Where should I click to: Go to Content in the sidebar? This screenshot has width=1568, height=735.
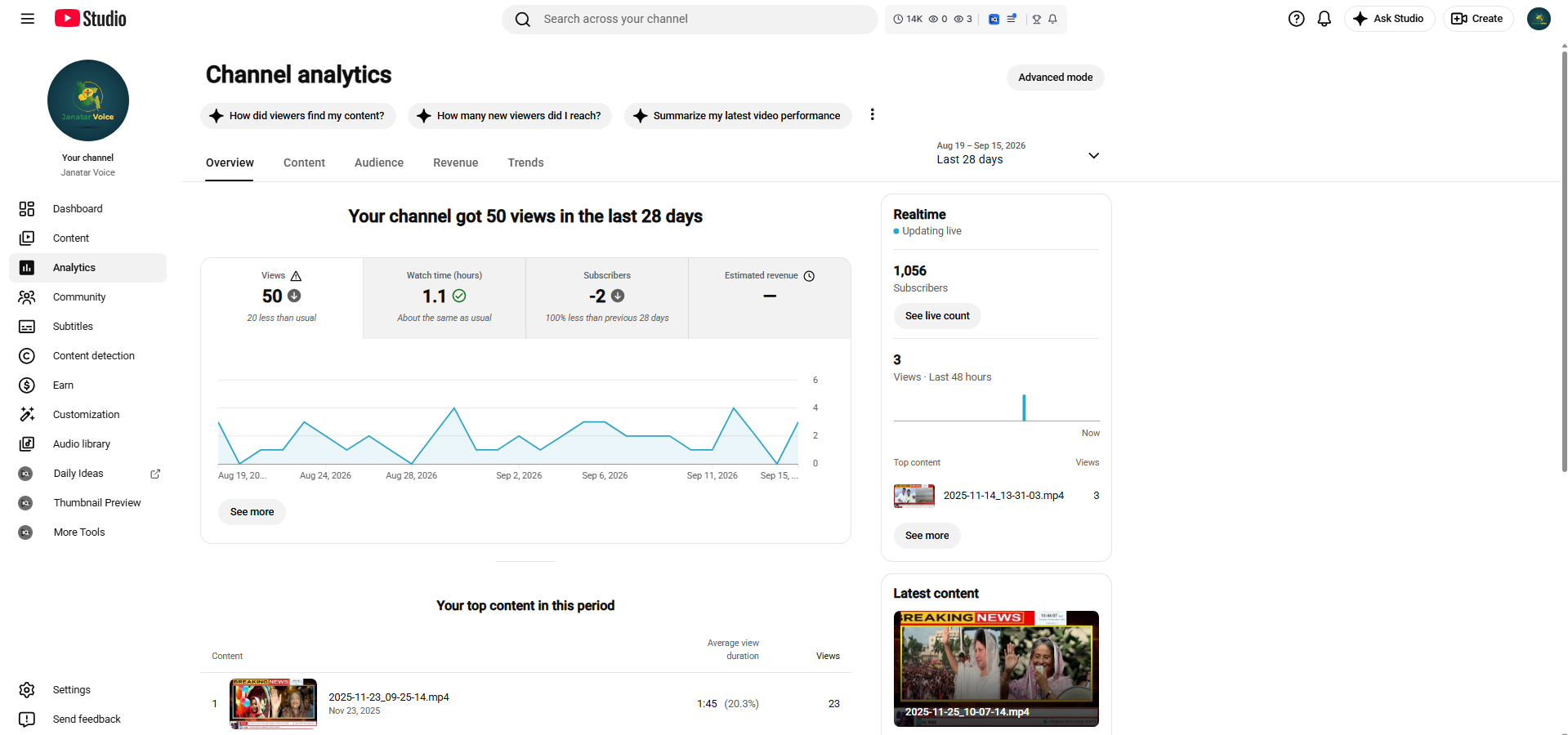(x=87, y=238)
